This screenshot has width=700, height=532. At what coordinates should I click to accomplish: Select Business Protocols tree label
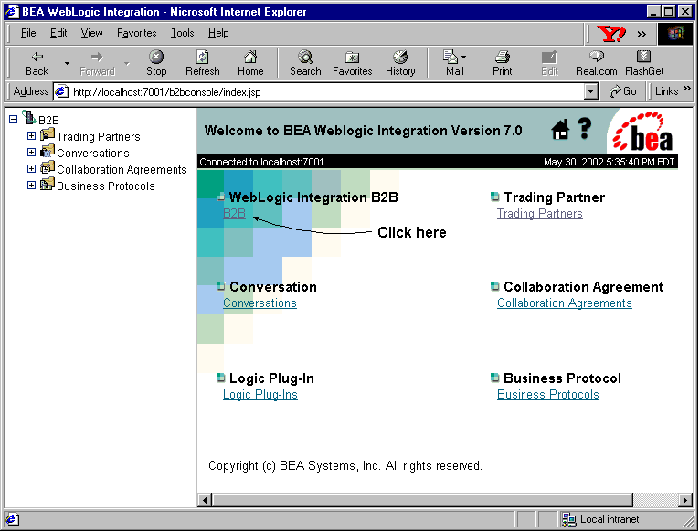106,186
